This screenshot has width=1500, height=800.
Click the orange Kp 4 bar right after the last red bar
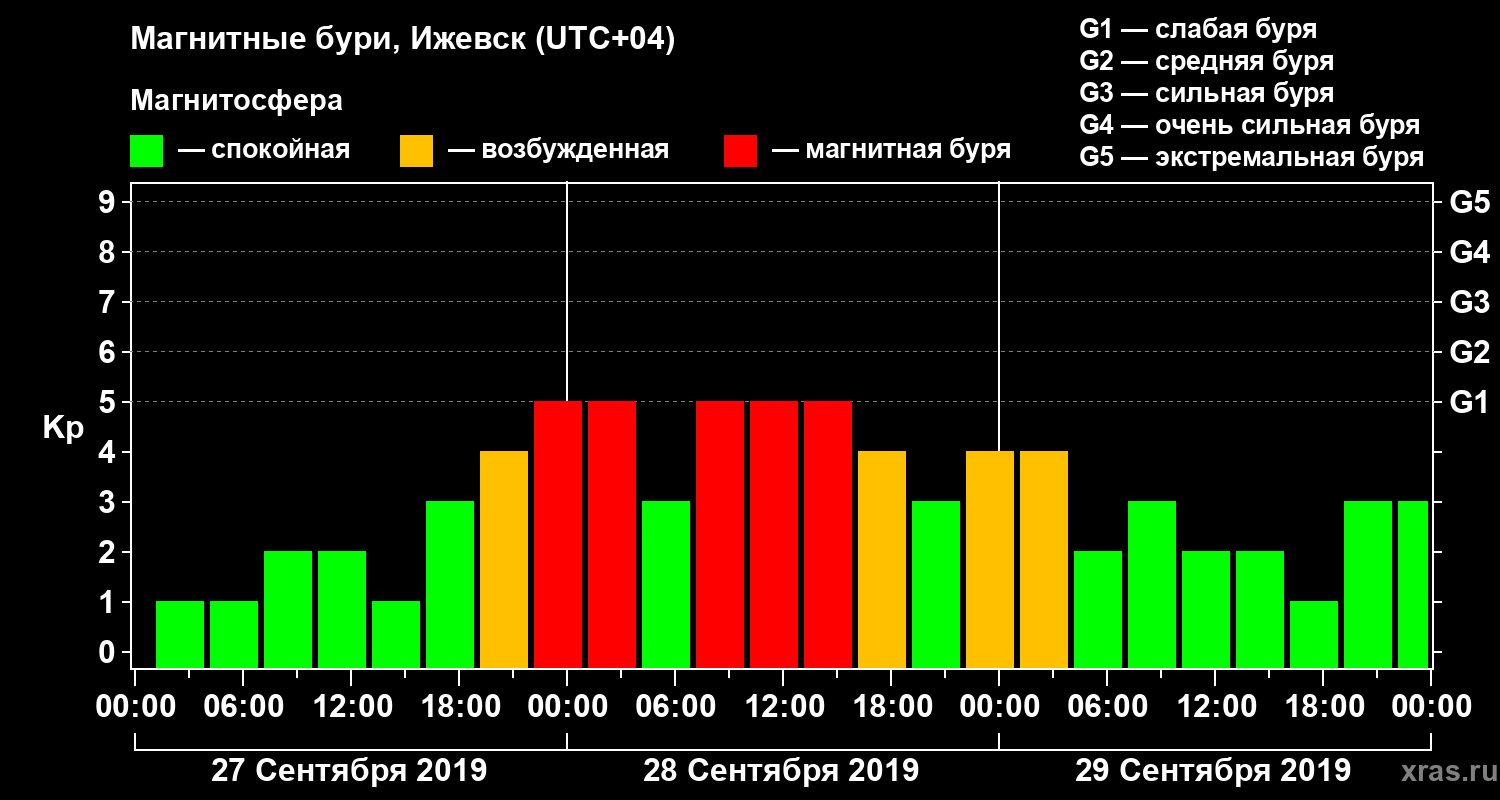(x=882, y=559)
